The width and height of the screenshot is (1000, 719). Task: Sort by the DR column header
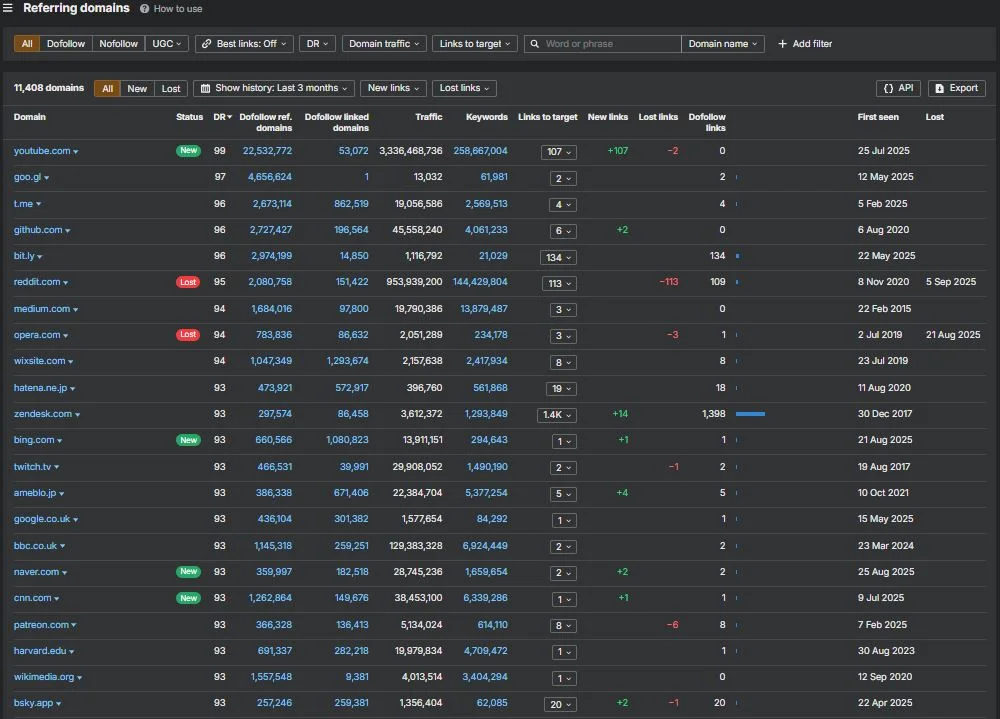pos(223,117)
